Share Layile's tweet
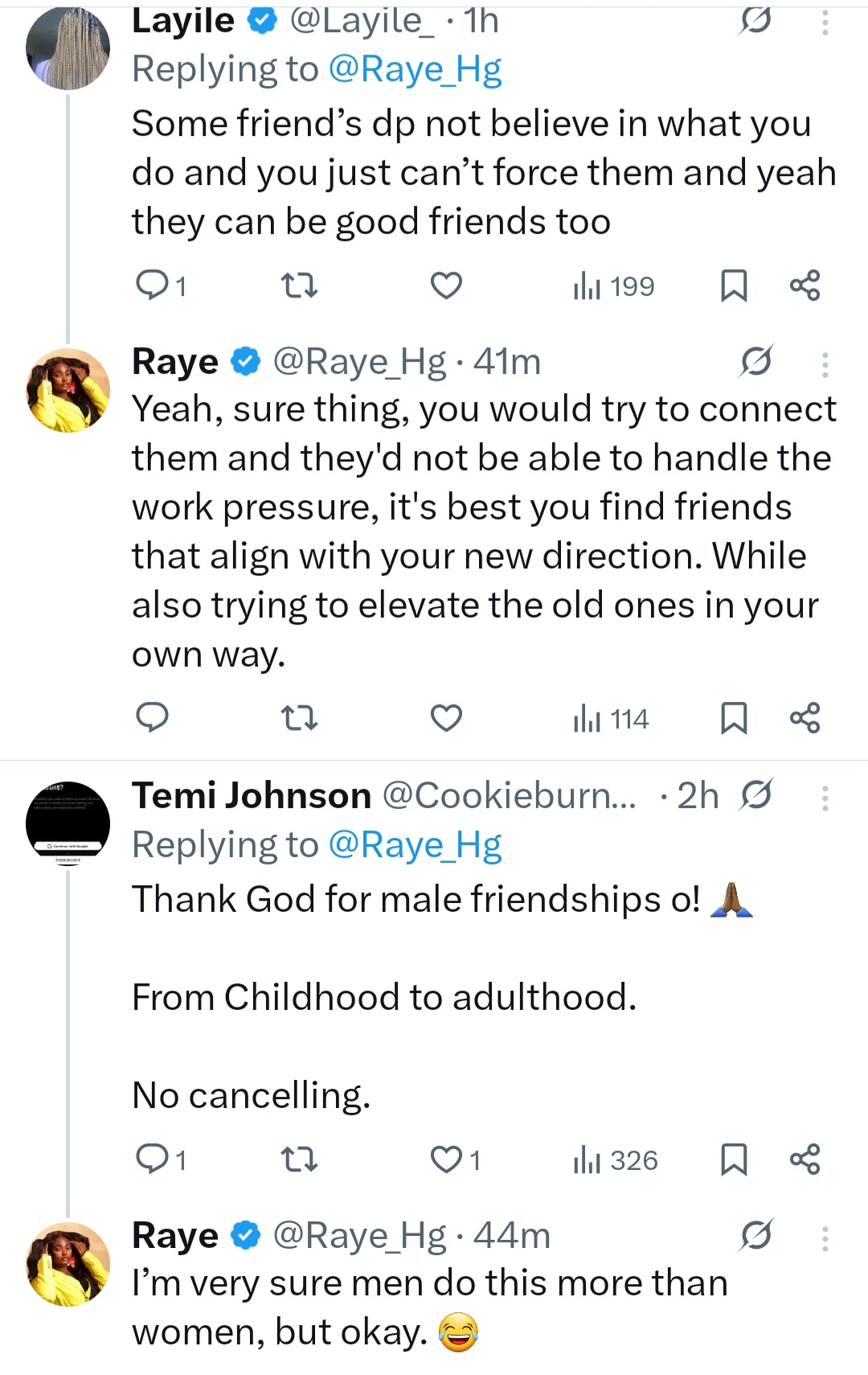The height and width of the screenshot is (1375, 868). [x=805, y=285]
